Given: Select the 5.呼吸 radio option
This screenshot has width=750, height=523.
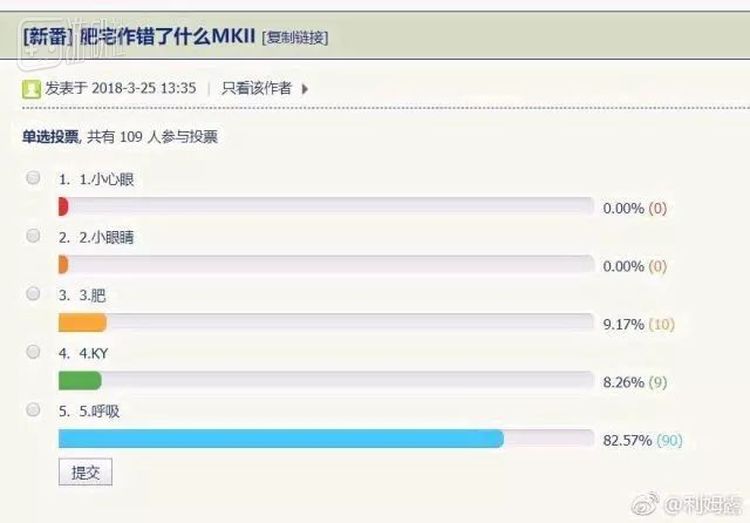Looking at the screenshot, I should [33, 410].
